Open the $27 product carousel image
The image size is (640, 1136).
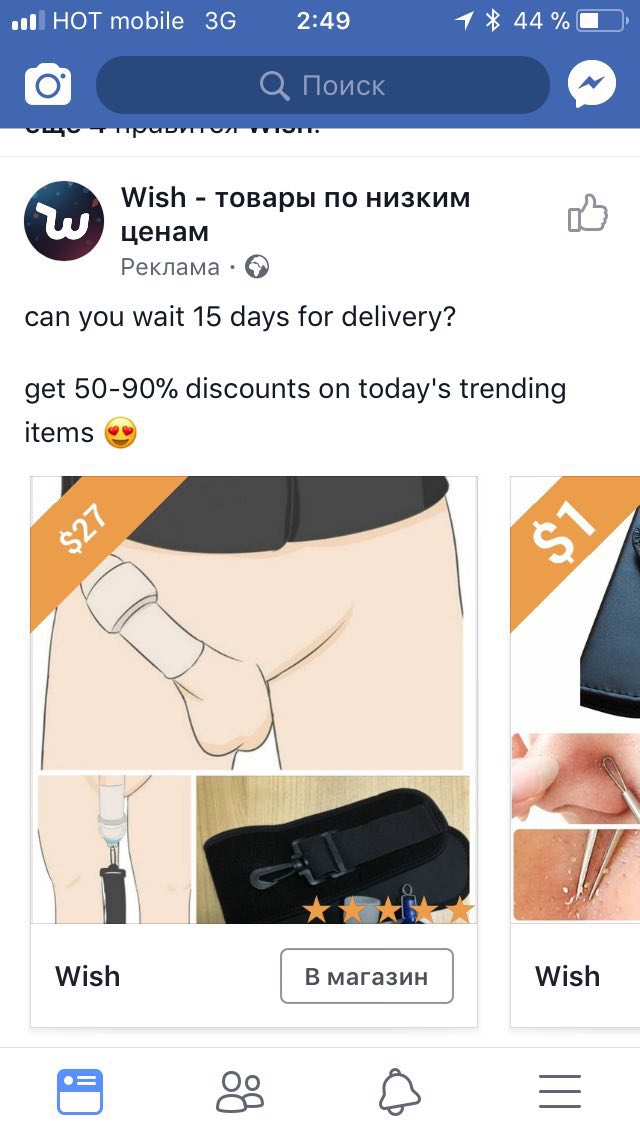[x=254, y=700]
